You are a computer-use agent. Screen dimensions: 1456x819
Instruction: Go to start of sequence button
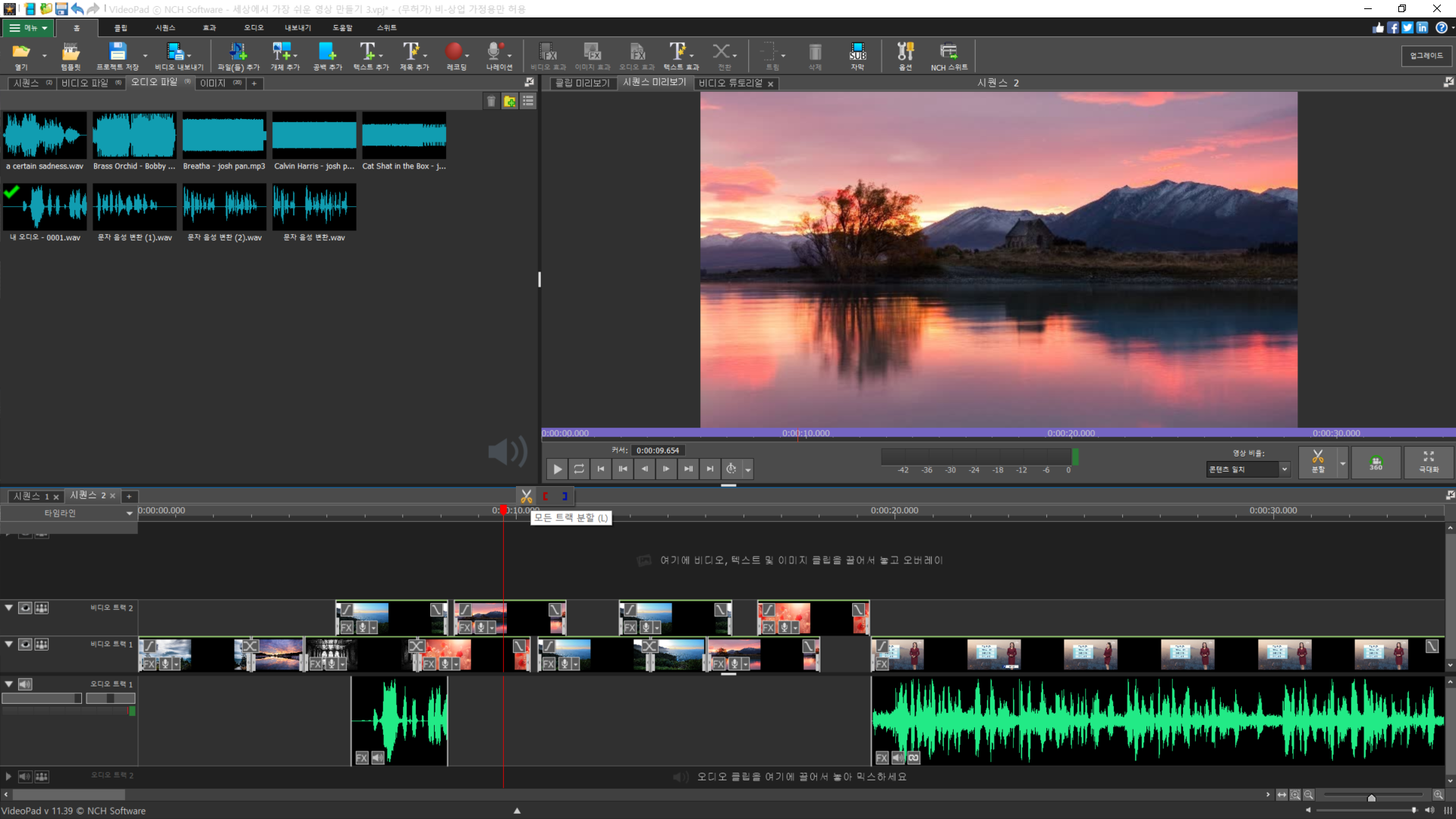600,469
